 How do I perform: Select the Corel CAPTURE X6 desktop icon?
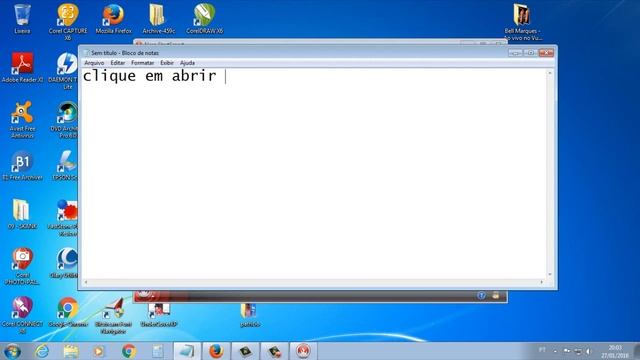tap(68, 22)
